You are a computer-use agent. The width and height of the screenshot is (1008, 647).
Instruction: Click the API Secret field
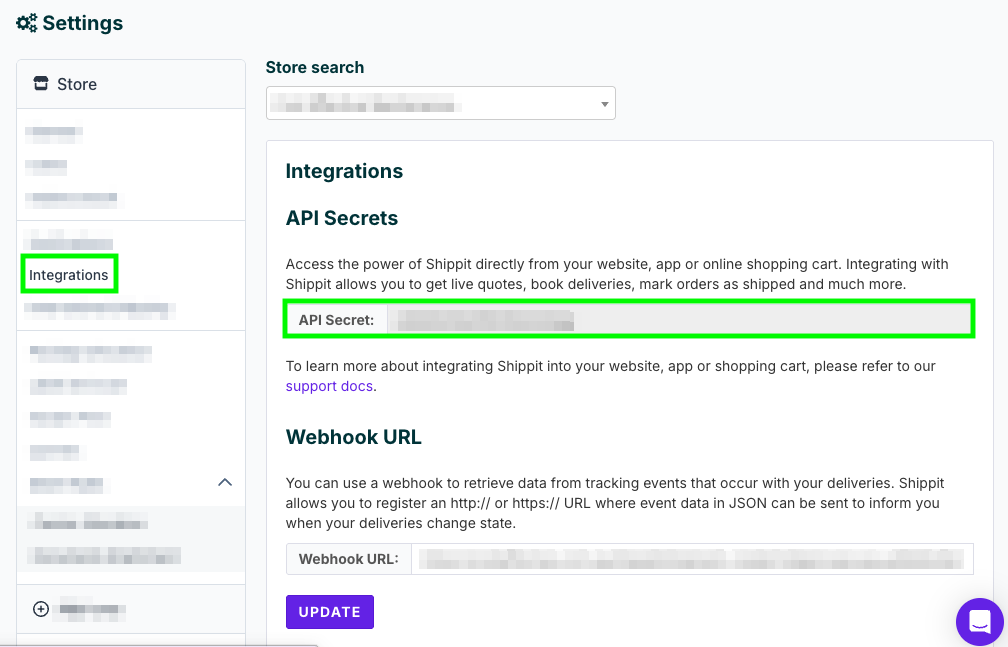click(x=680, y=320)
